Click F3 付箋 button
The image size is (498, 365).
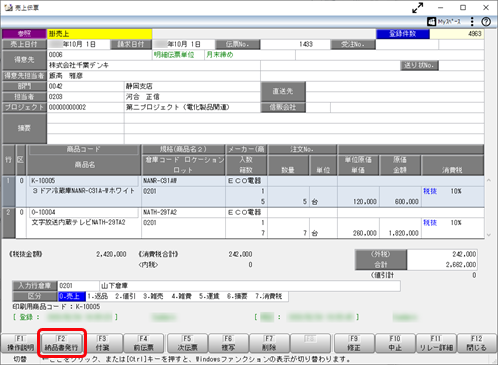(102, 343)
